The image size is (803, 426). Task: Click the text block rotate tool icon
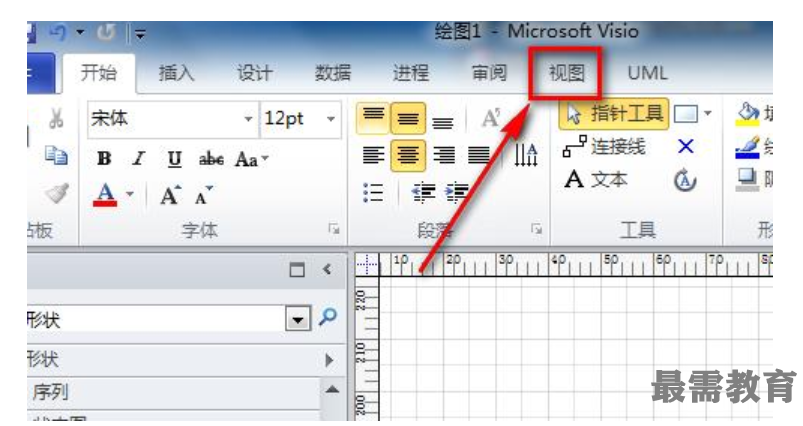(685, 180)
